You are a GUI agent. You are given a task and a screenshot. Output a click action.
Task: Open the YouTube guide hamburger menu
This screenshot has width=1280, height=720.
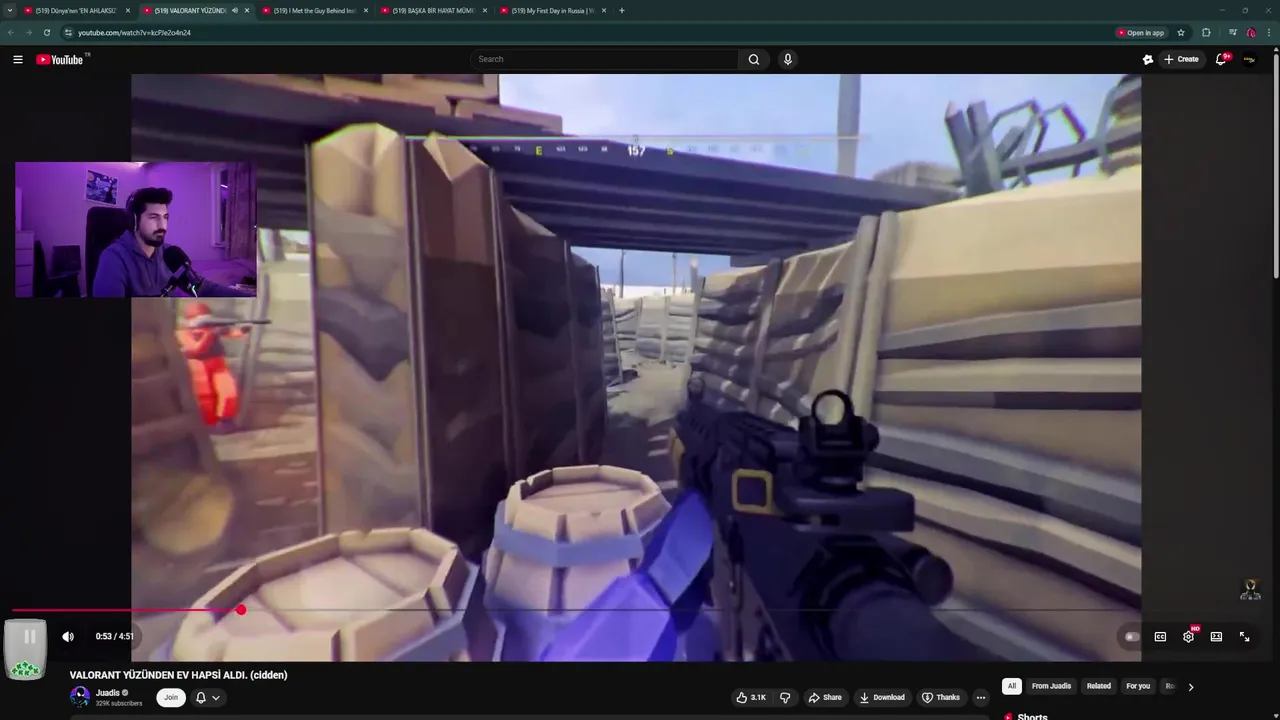(x=17, y=59)
